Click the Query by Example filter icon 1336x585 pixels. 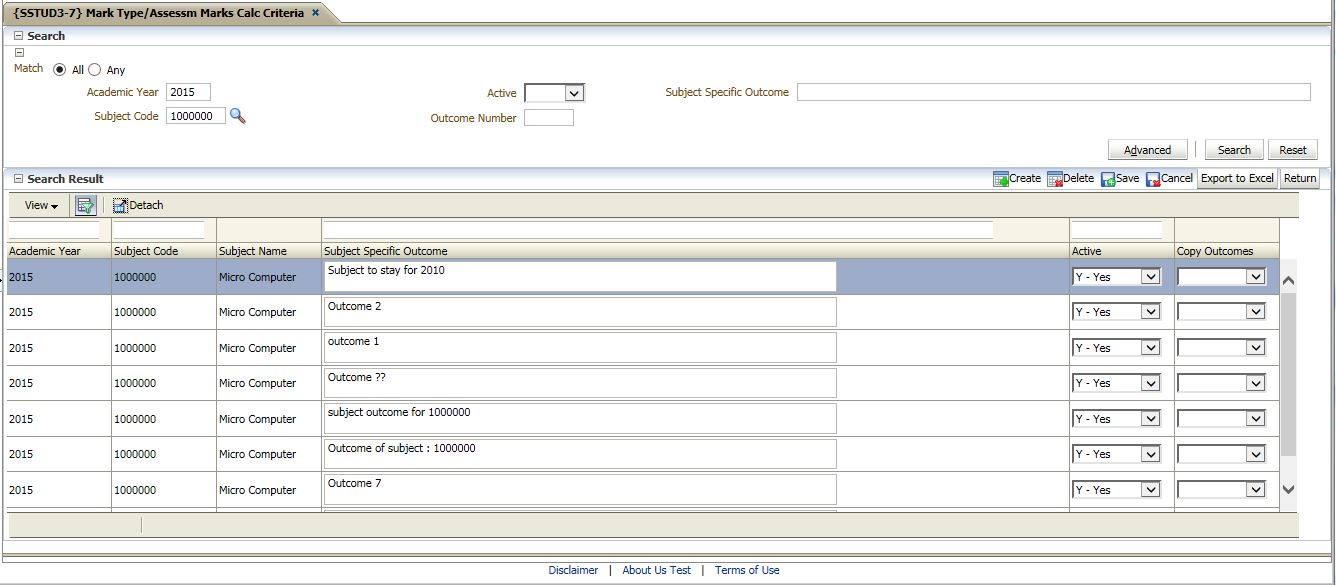click(85, 205)
